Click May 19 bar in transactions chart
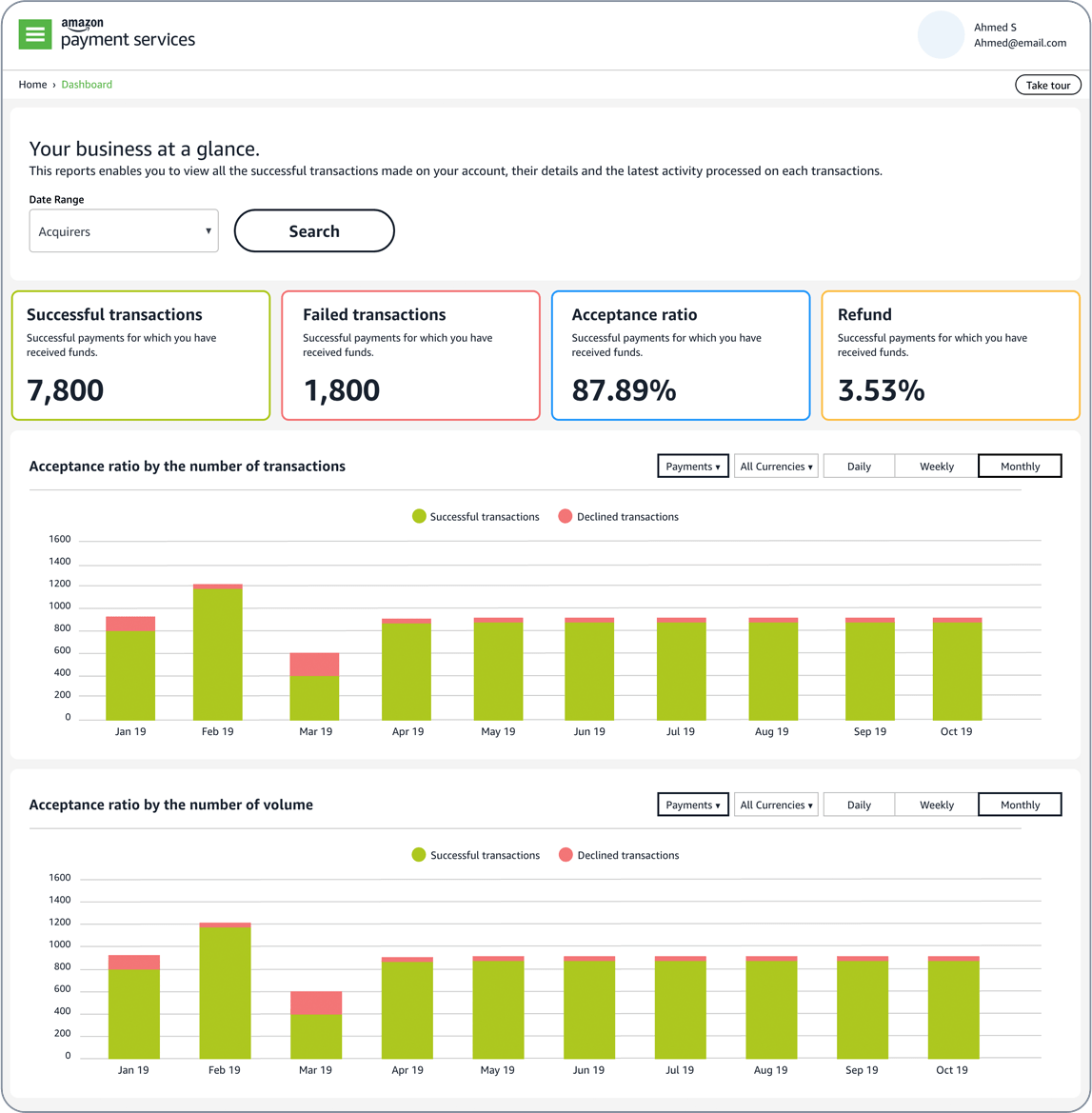 [x=499, y=669]
